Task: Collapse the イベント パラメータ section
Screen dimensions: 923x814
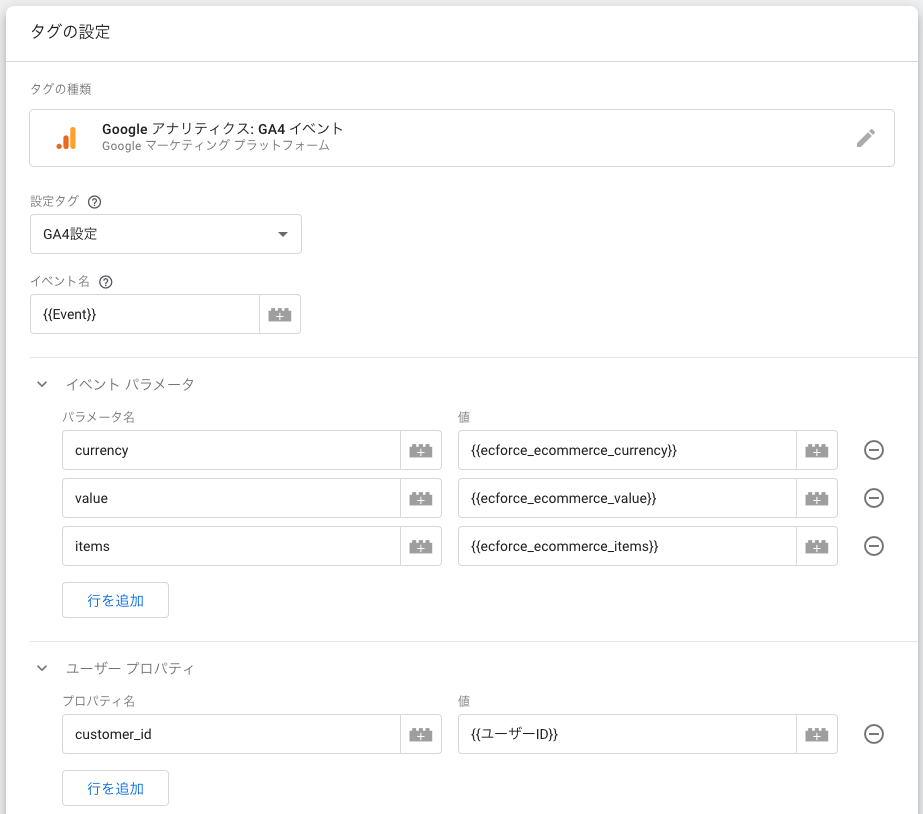Action: click(x=42, y=384)
